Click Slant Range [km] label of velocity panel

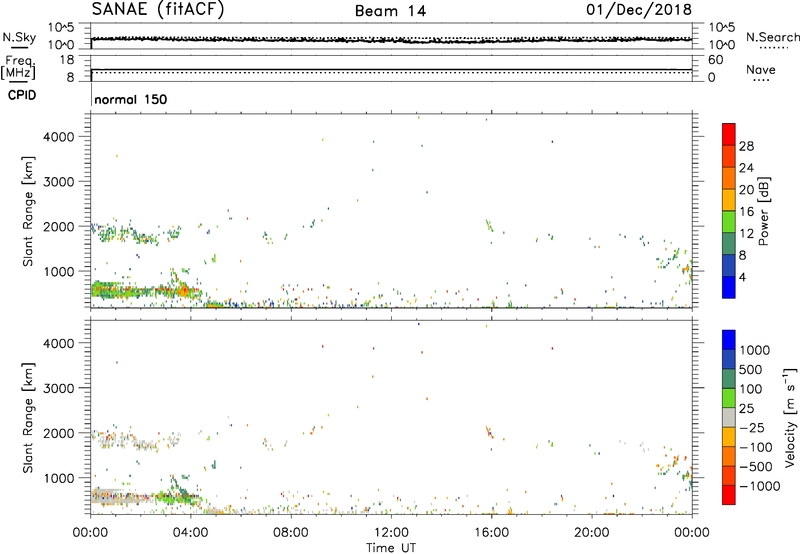coord(28,418)
